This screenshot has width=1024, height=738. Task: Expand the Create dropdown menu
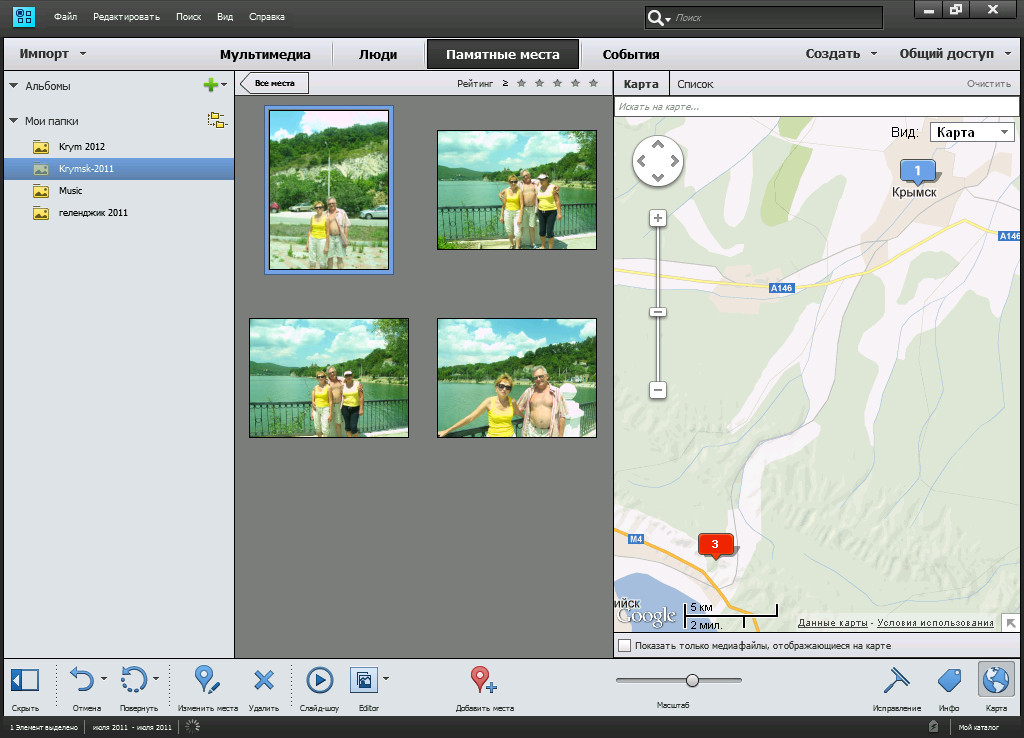(x=841, y=54)
